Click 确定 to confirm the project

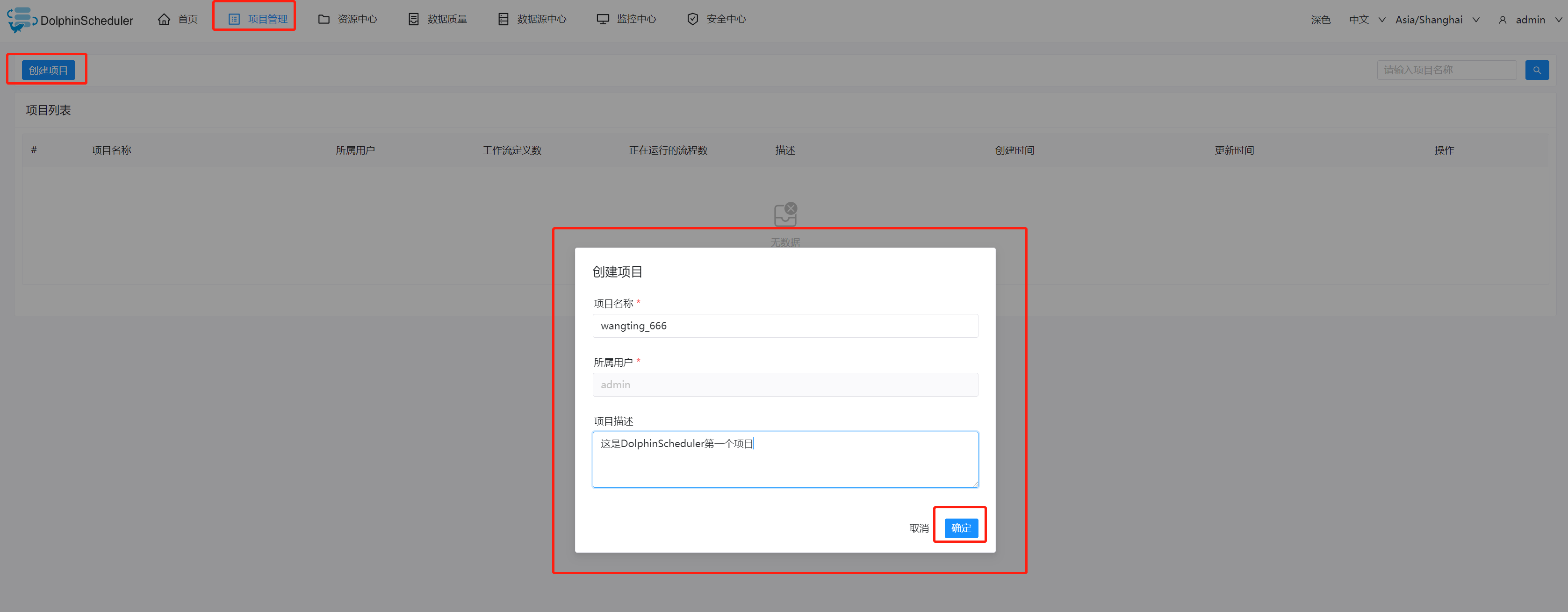point(961,528)
